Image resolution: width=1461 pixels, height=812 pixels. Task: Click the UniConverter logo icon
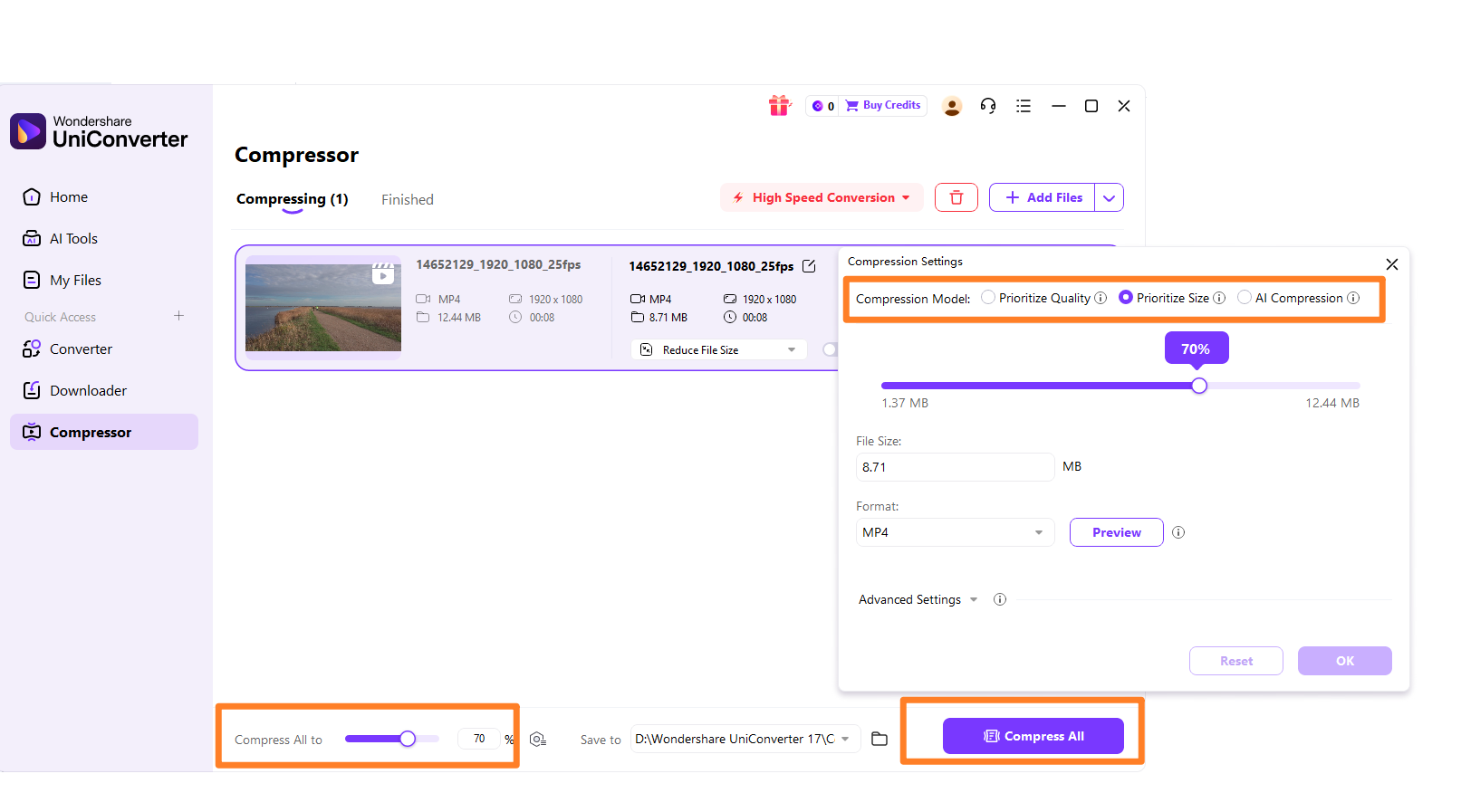[28, 131]
